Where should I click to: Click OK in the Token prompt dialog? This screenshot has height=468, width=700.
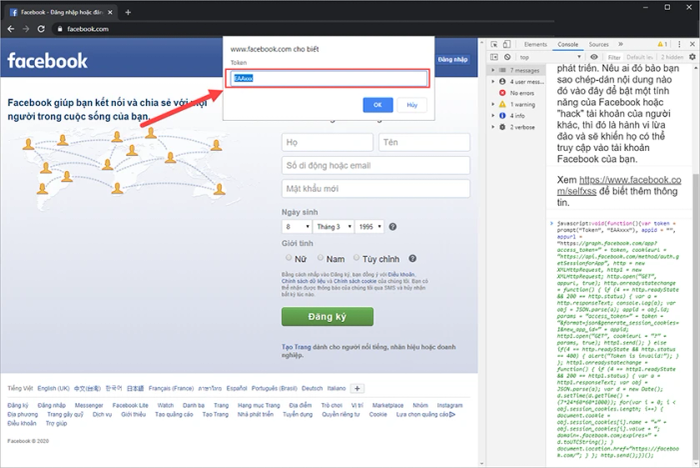378,105
